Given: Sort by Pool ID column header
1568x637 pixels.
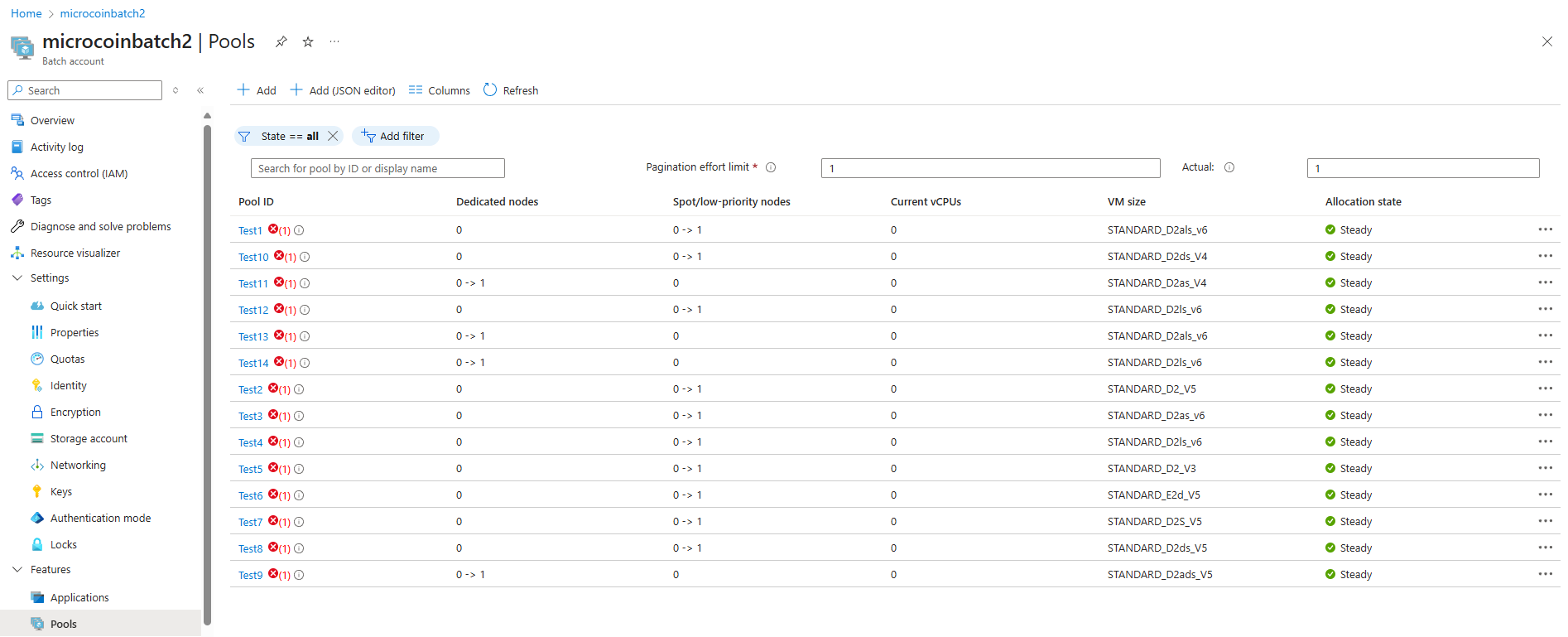Looking at the screenshot, I should 256,201.
